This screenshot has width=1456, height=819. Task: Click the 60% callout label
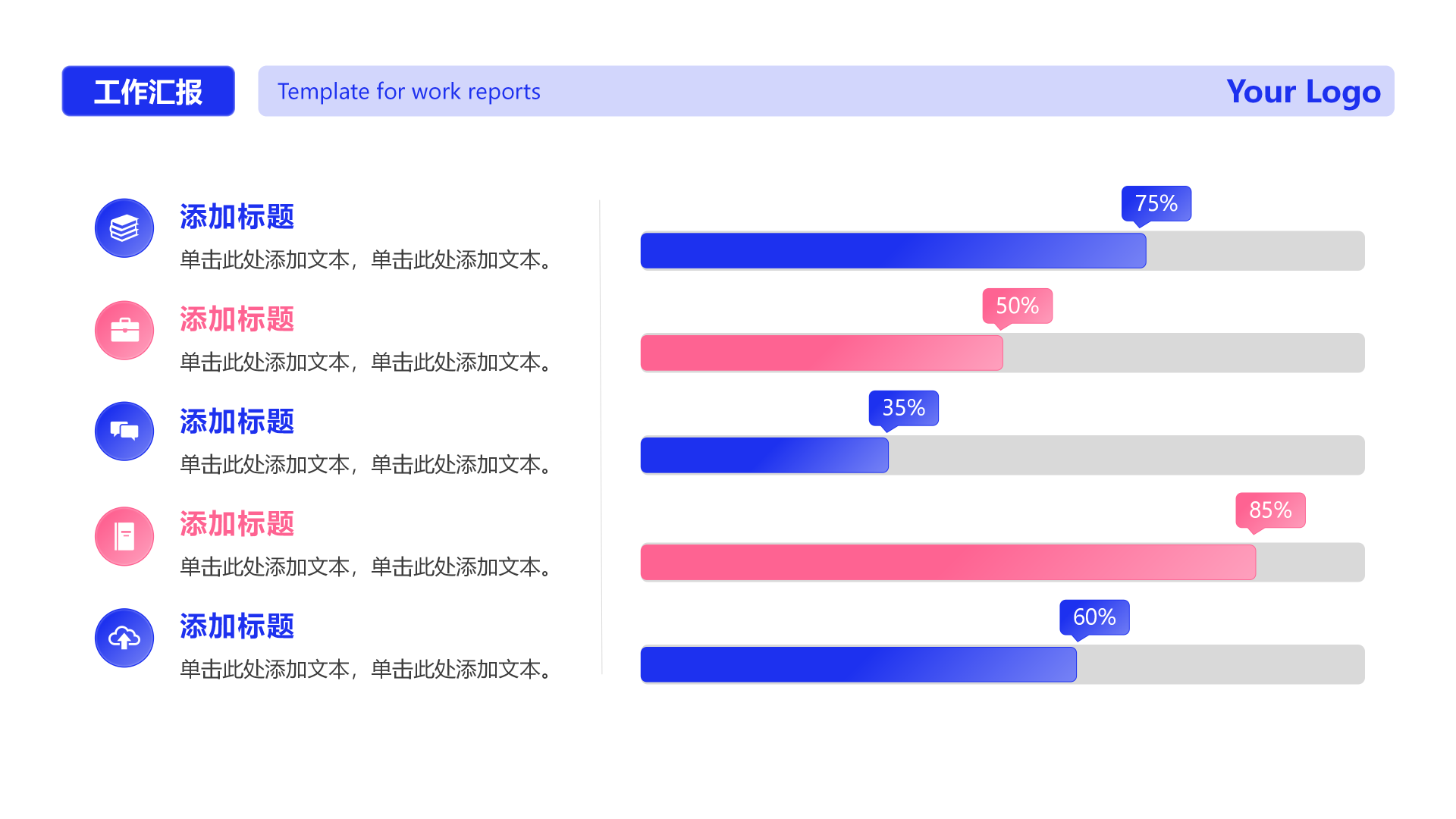(x=1094, y=617)
